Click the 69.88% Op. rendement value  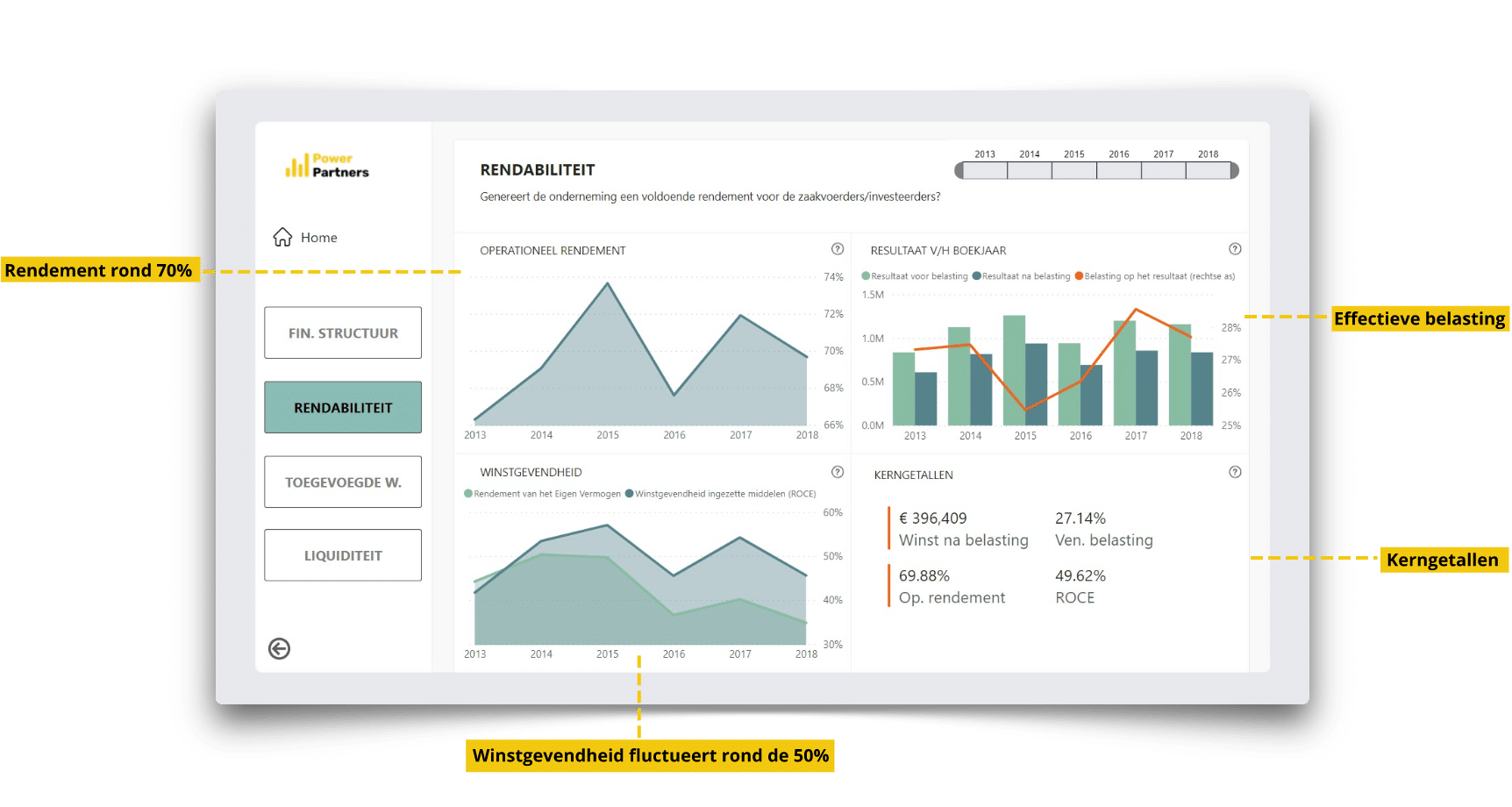point(924,576)
